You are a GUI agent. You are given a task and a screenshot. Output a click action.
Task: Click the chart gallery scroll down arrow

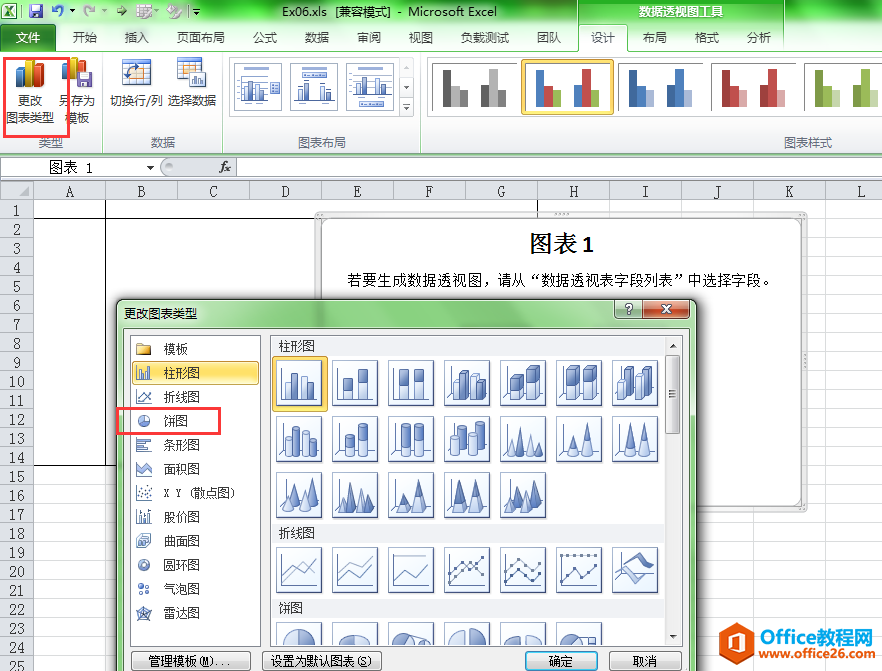tap(673, 637)
